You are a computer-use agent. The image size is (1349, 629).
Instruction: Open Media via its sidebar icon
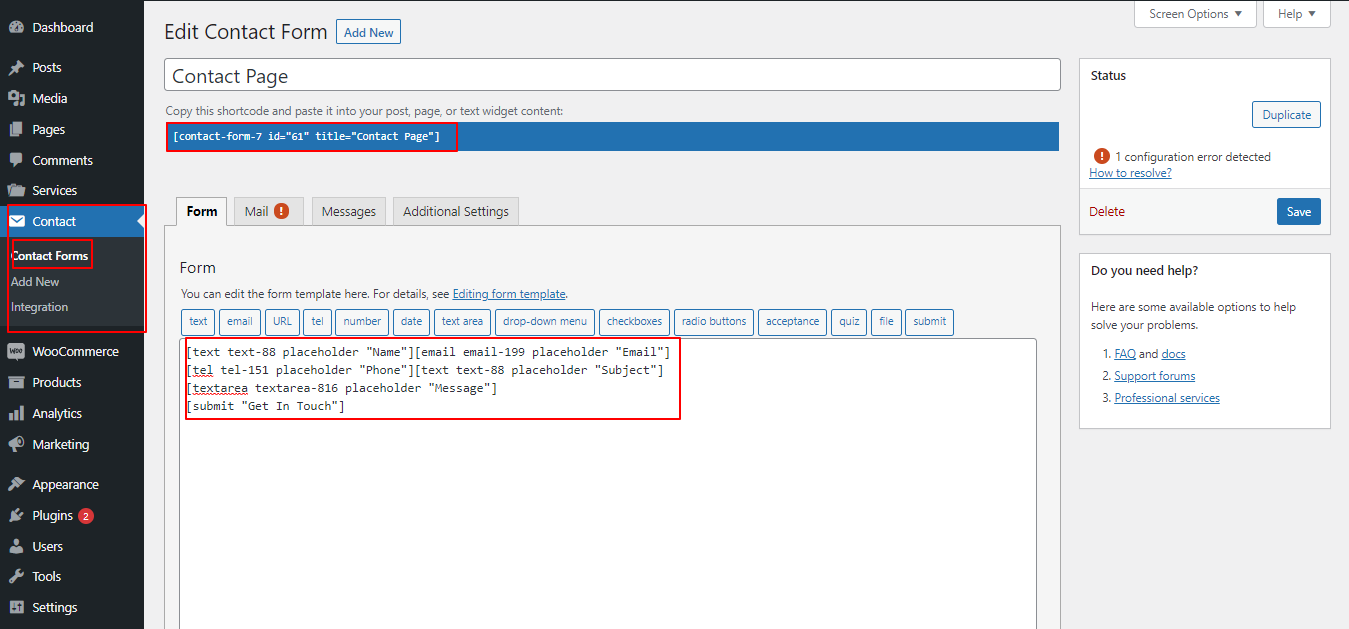pos(16,99)
